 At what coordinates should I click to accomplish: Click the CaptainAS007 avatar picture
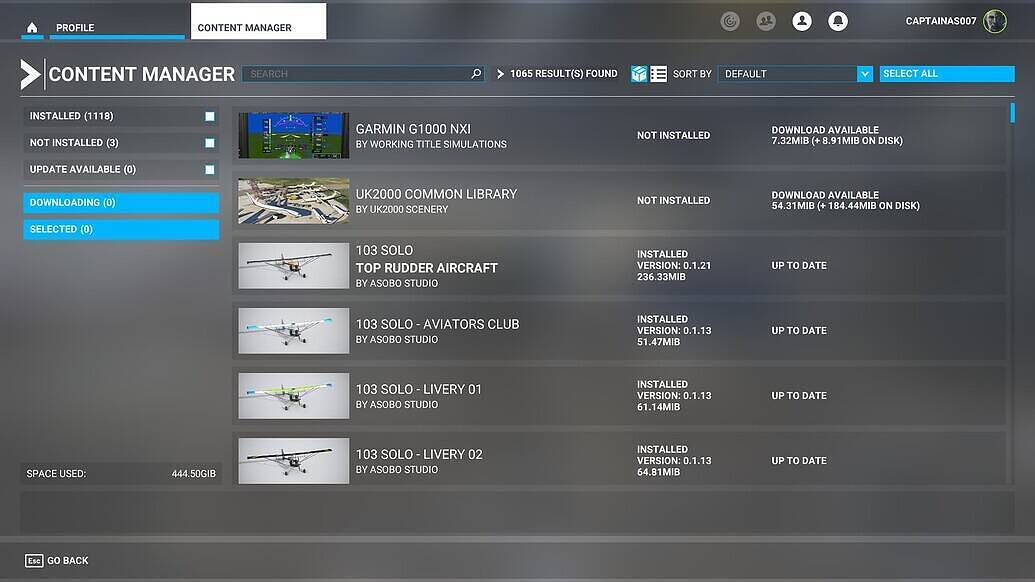[x=994, y=21]
